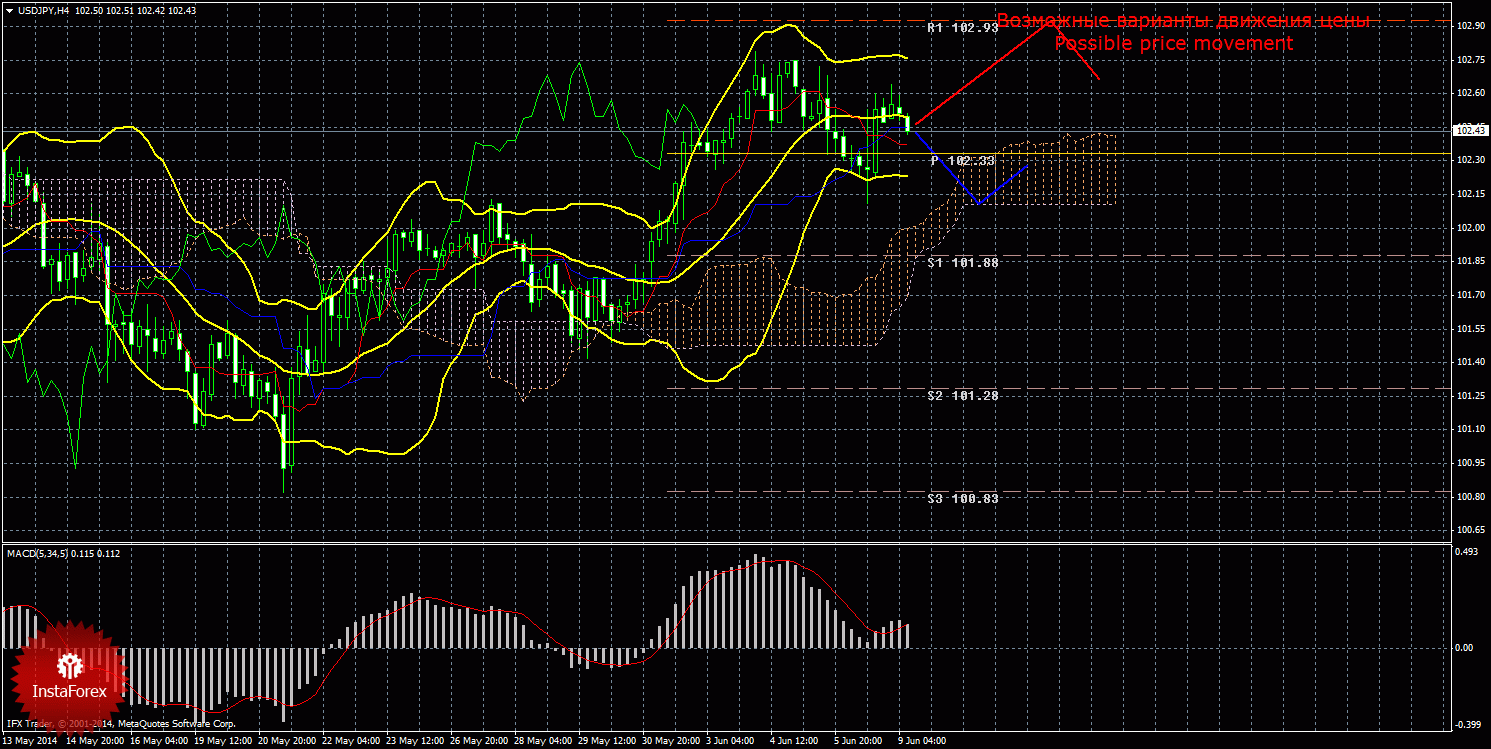Screen dimensions: 1491x749
Task: Select the S3 100.83 support label
Action: 962,498
